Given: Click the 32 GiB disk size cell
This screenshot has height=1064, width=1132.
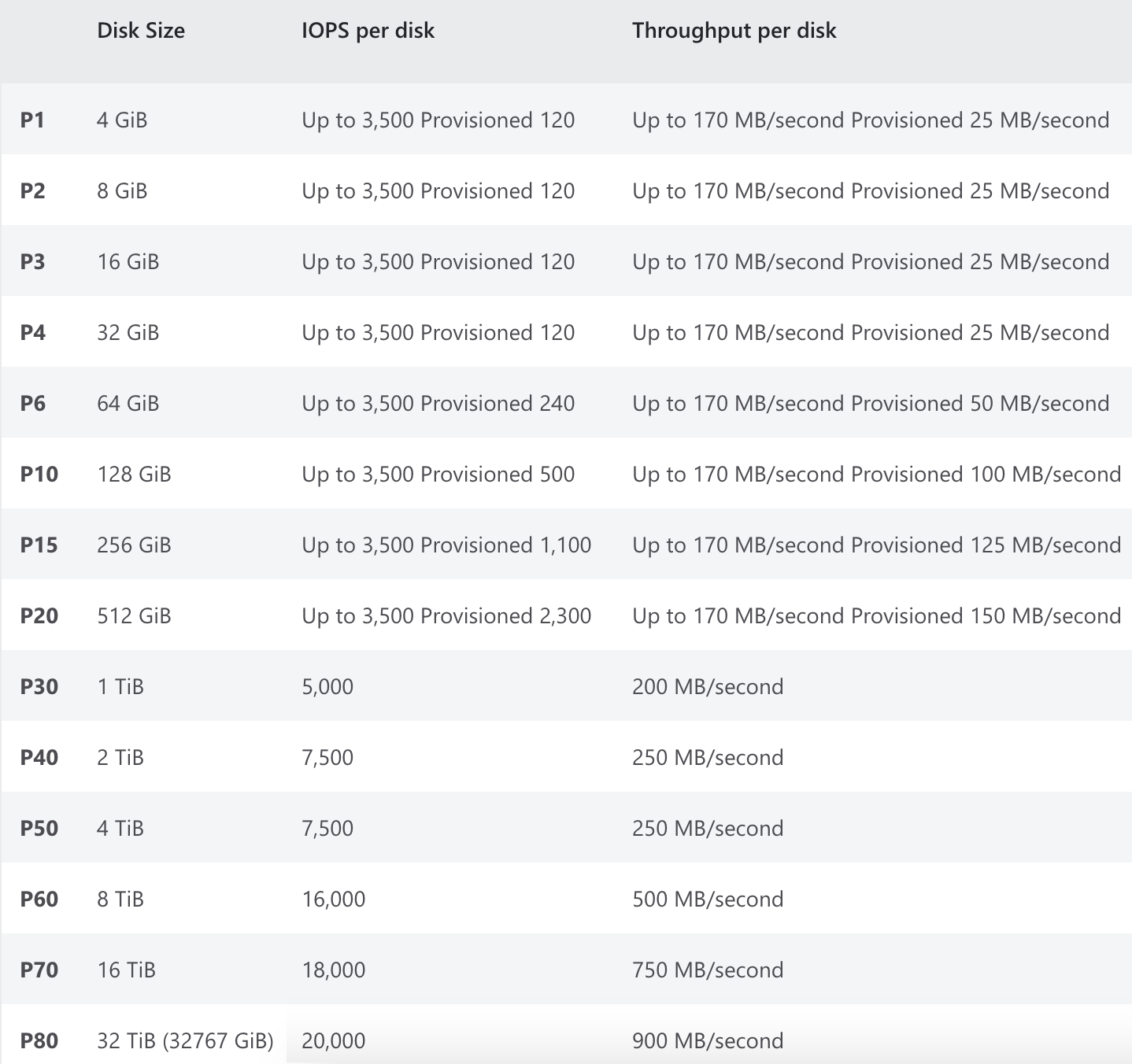Looking at the screenshot, I should (x=128, y=333).
